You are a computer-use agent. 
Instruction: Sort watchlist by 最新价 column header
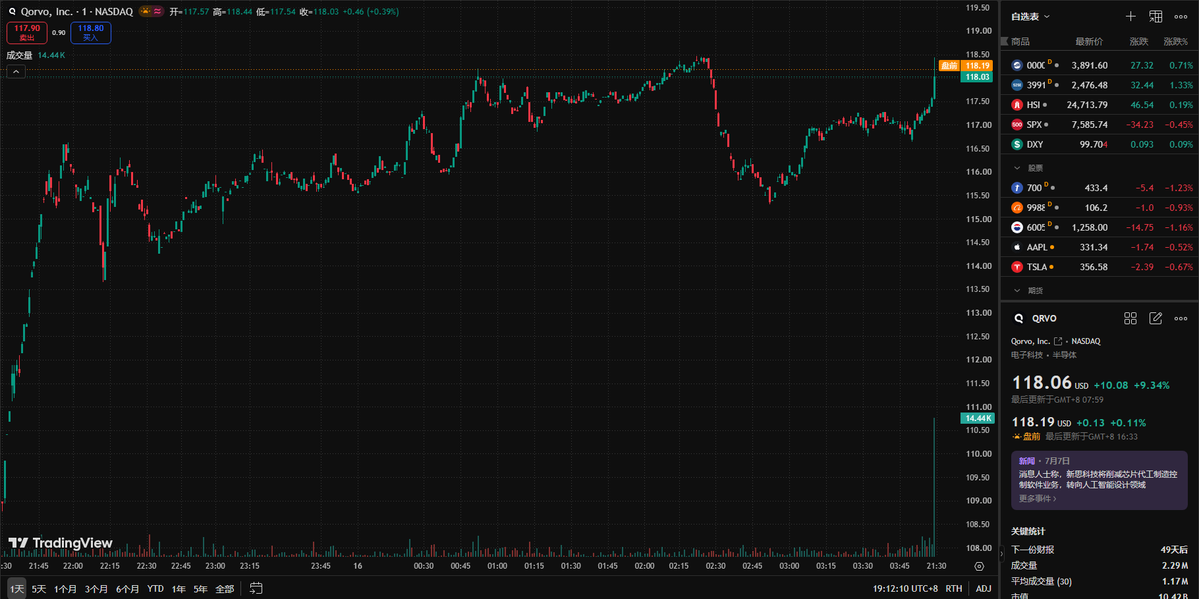click(x=1087, y=41)
